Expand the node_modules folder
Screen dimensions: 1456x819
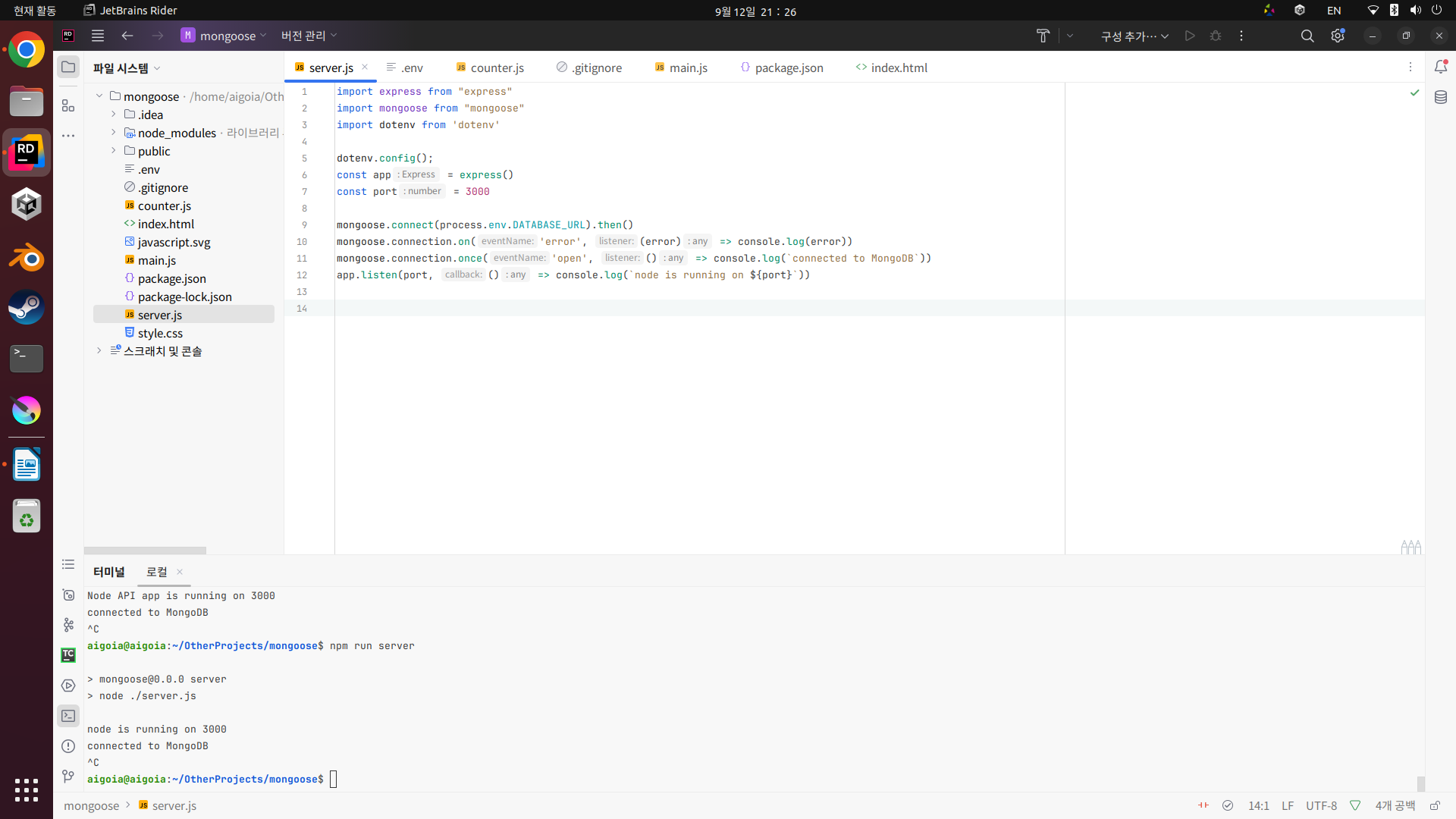[114, 133]
